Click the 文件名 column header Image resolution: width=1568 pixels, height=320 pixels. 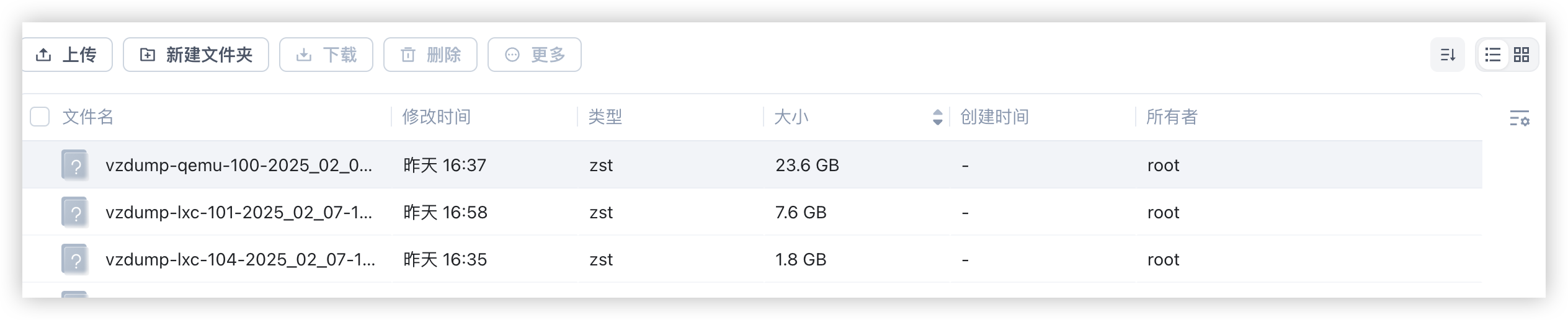tap(88, 117)
